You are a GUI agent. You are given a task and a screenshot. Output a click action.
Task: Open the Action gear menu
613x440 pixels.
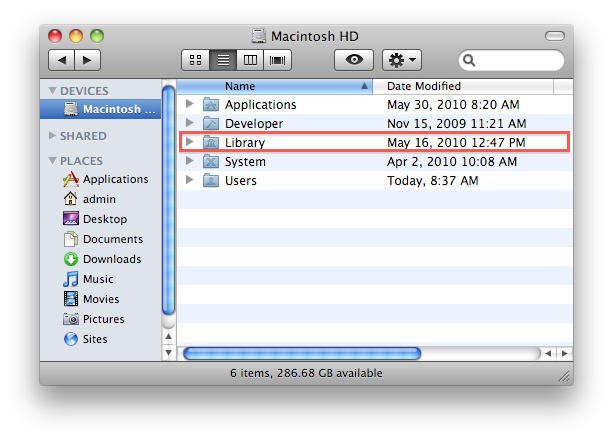[x=401, y=60]
